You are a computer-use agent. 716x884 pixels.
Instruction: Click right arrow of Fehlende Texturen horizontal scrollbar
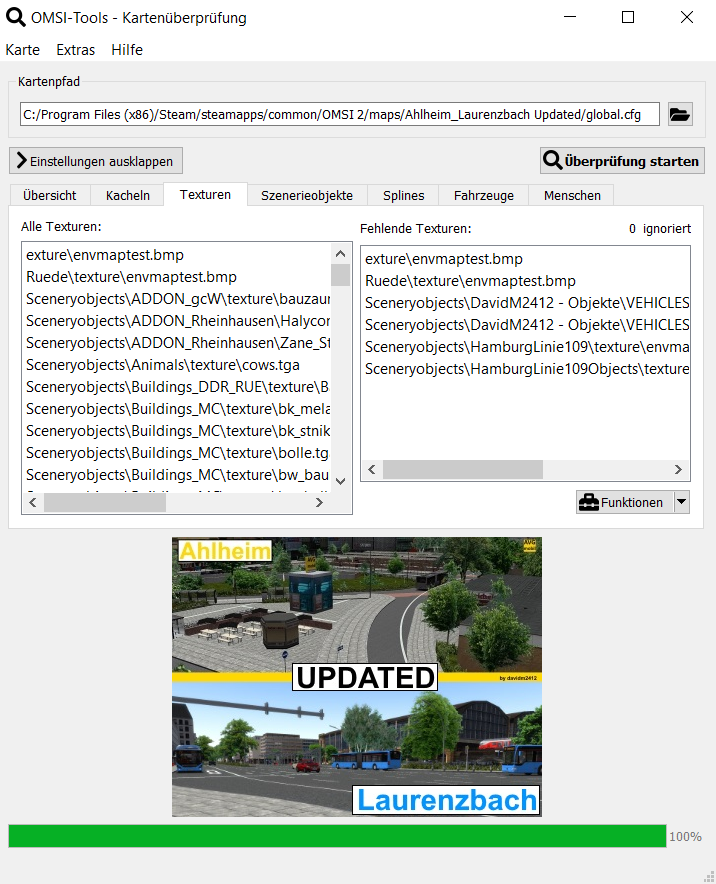680,469
